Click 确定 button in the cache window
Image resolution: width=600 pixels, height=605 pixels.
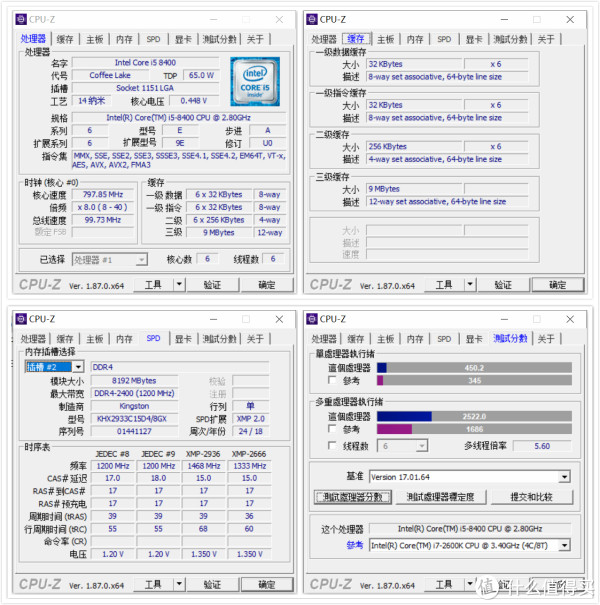point(558,285)
